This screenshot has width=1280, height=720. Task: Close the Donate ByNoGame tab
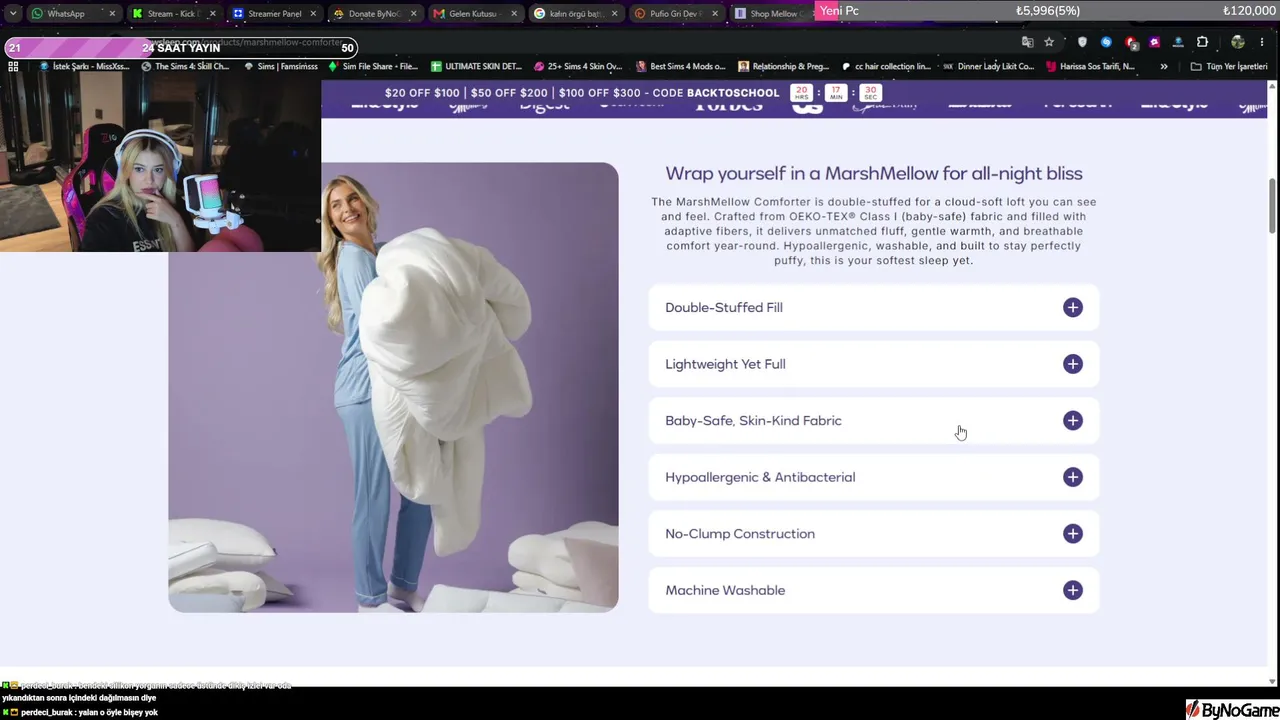click(x=414, y=14)
